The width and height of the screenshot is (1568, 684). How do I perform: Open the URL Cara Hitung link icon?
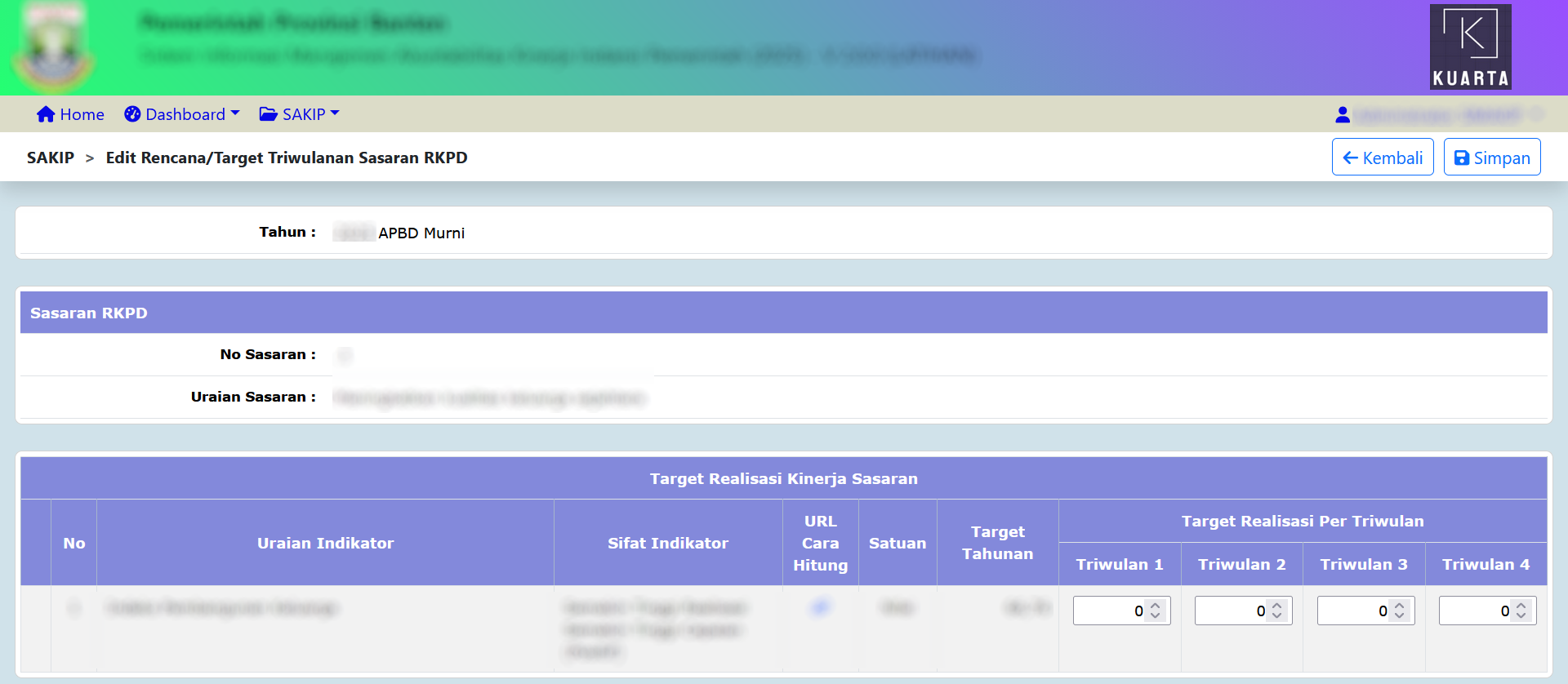(x=820, y=607)
